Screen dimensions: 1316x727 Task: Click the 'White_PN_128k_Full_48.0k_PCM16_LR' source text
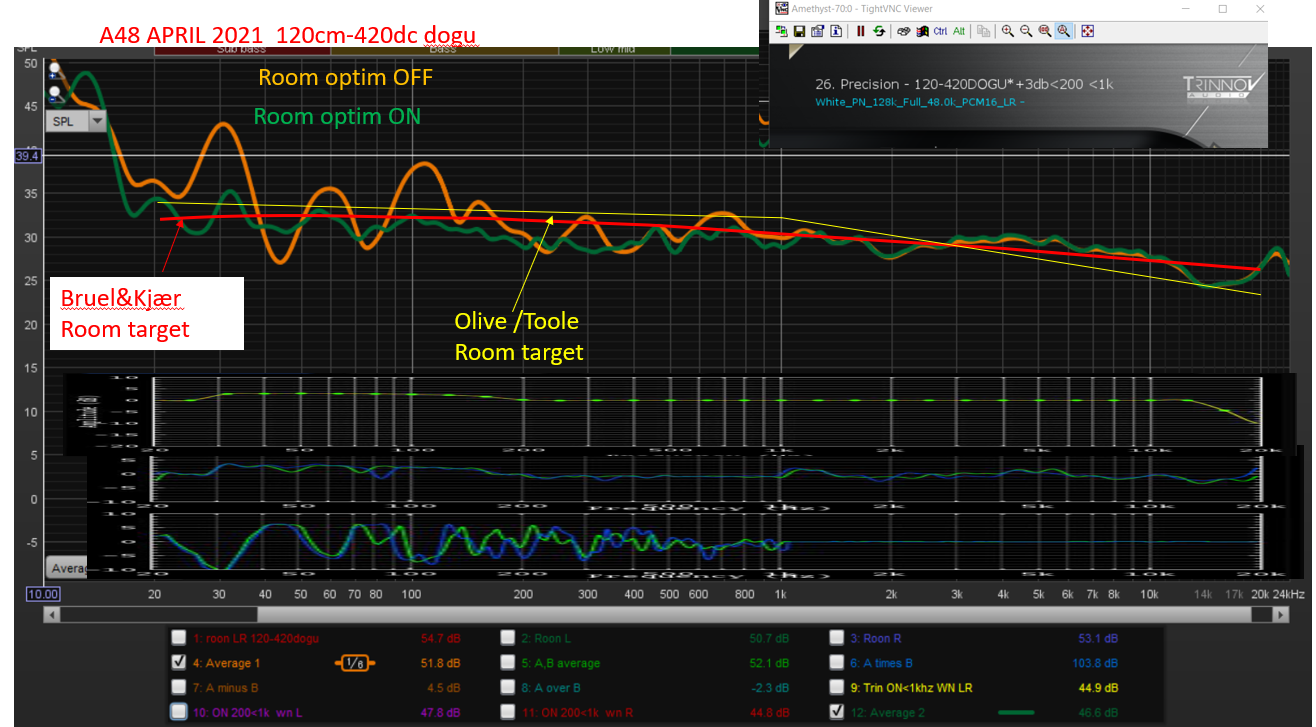(920, 102)
